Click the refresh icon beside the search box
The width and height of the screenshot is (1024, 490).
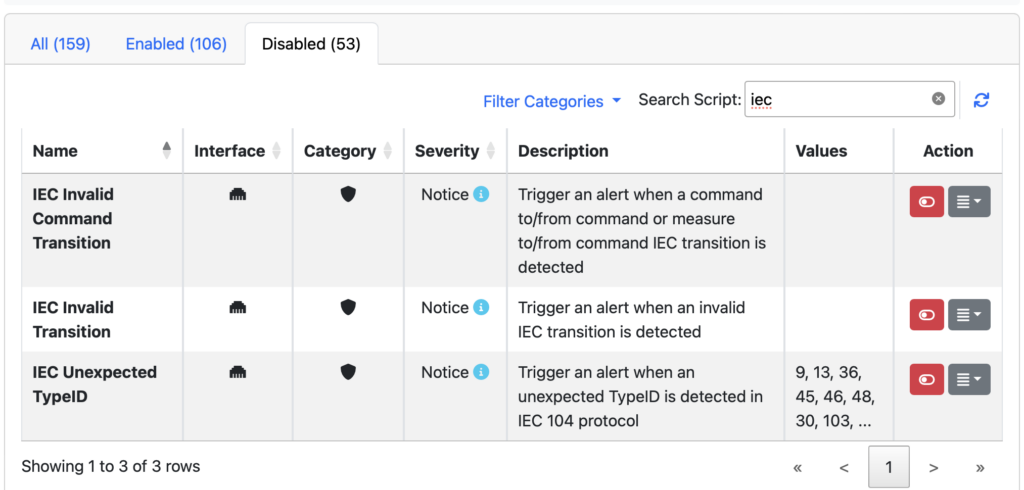(981, 100)
